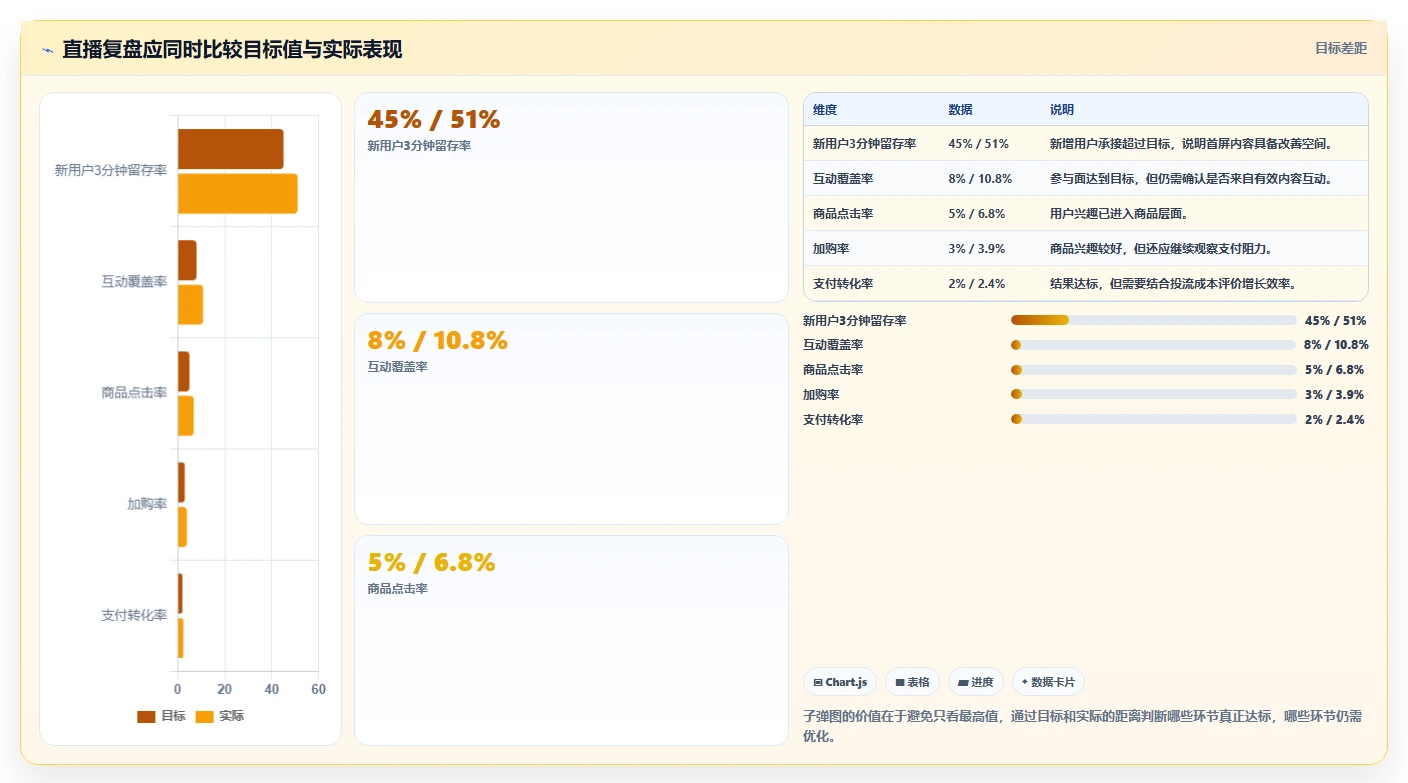Click the table value 3% / 3.9%
Image resolution: width=1408 pixels, height=783 pixels.
(976, 249)
